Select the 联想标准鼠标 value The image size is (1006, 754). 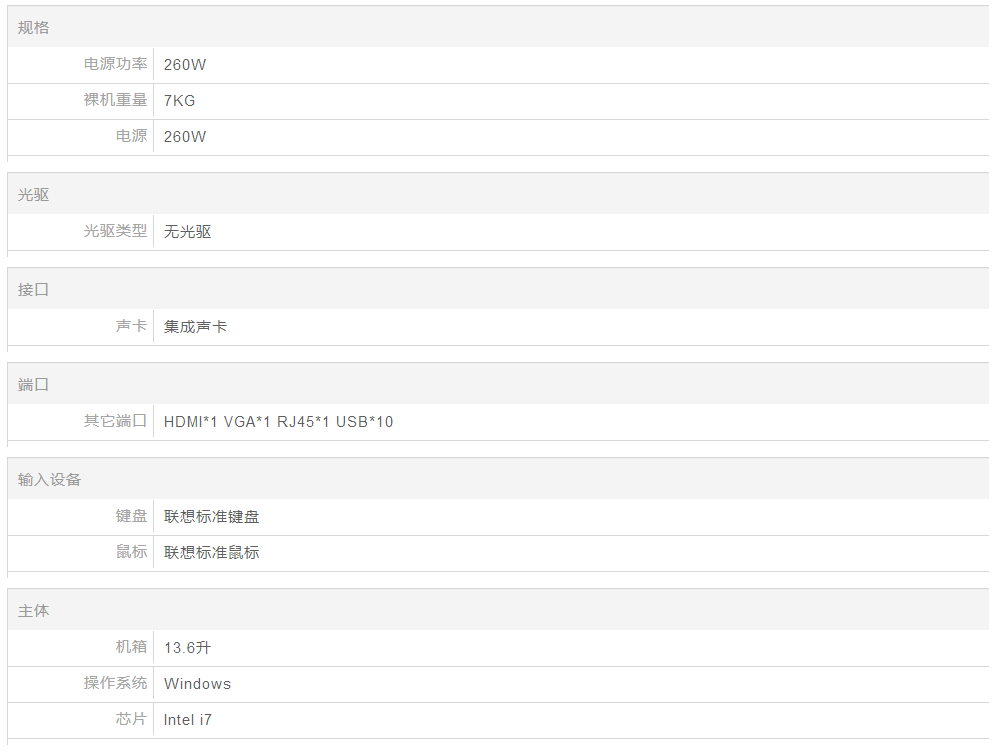point(212,553)
